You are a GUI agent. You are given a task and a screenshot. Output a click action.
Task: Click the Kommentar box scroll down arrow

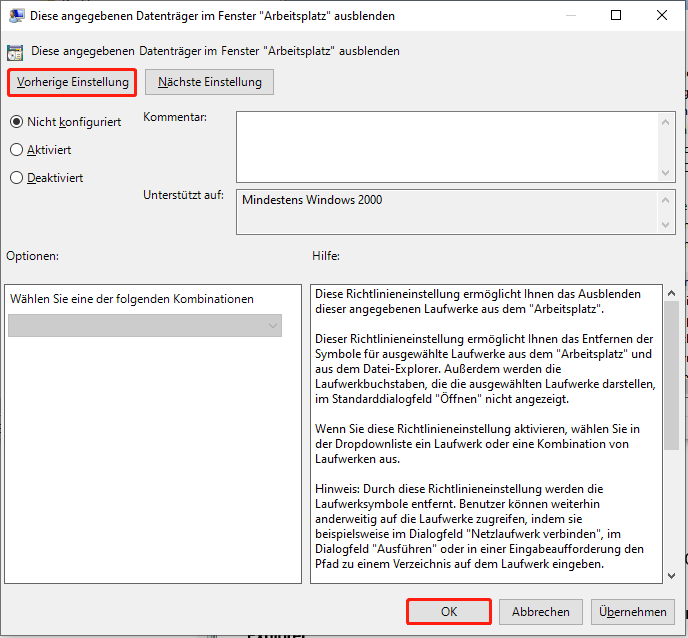tap(666, 172)
